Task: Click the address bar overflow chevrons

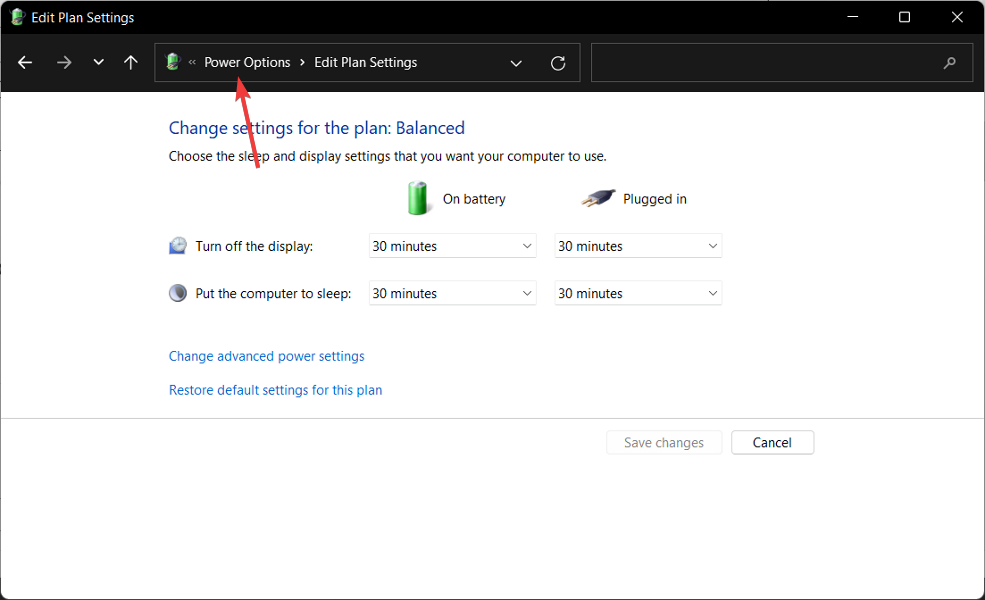Action: coord(192,62)
